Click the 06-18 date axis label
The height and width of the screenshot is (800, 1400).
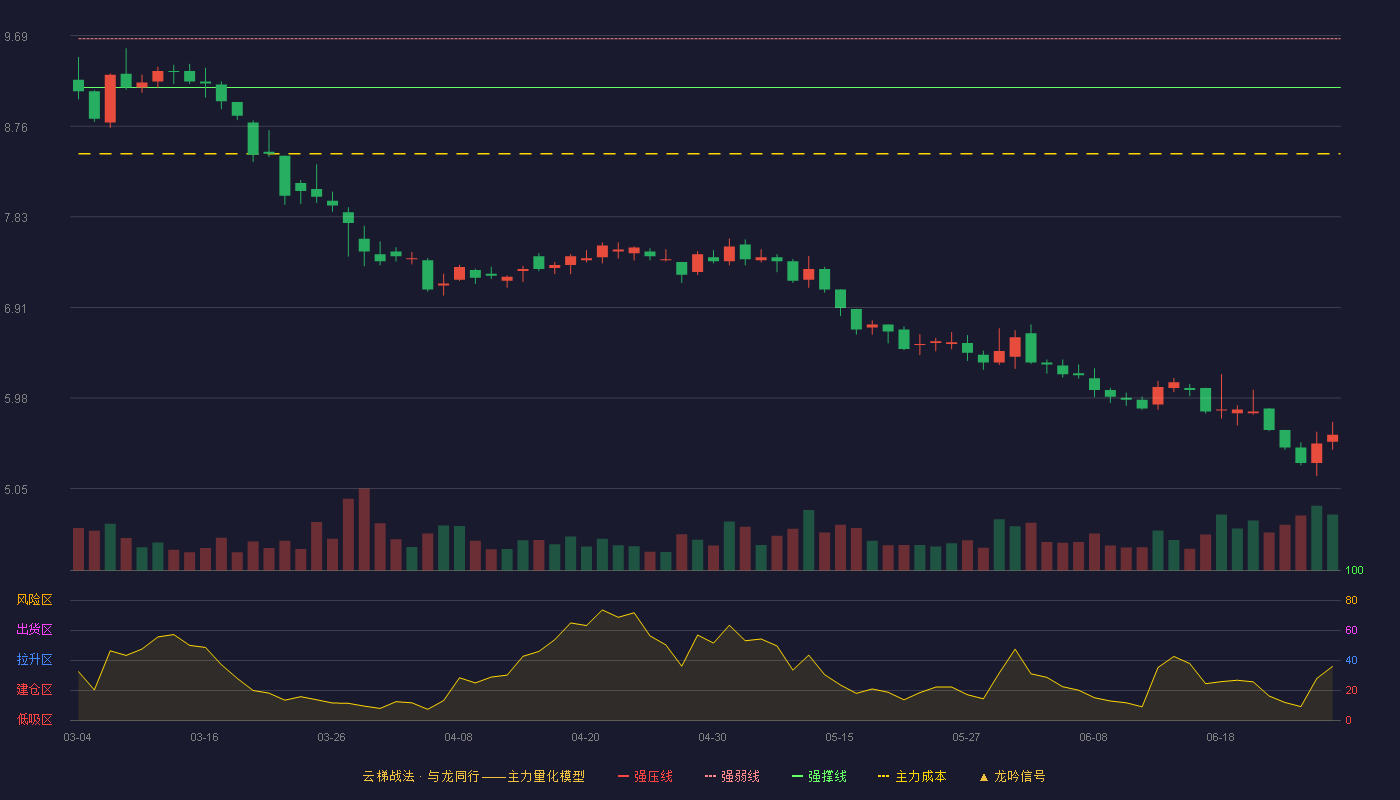(x=1220, y=737)
